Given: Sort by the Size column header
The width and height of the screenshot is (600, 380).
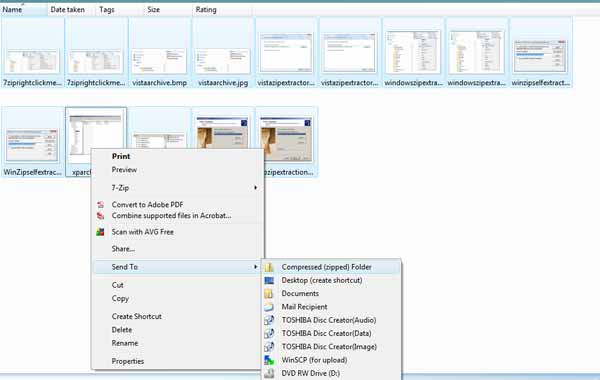Looking at the screenshot, I should 168,10.
